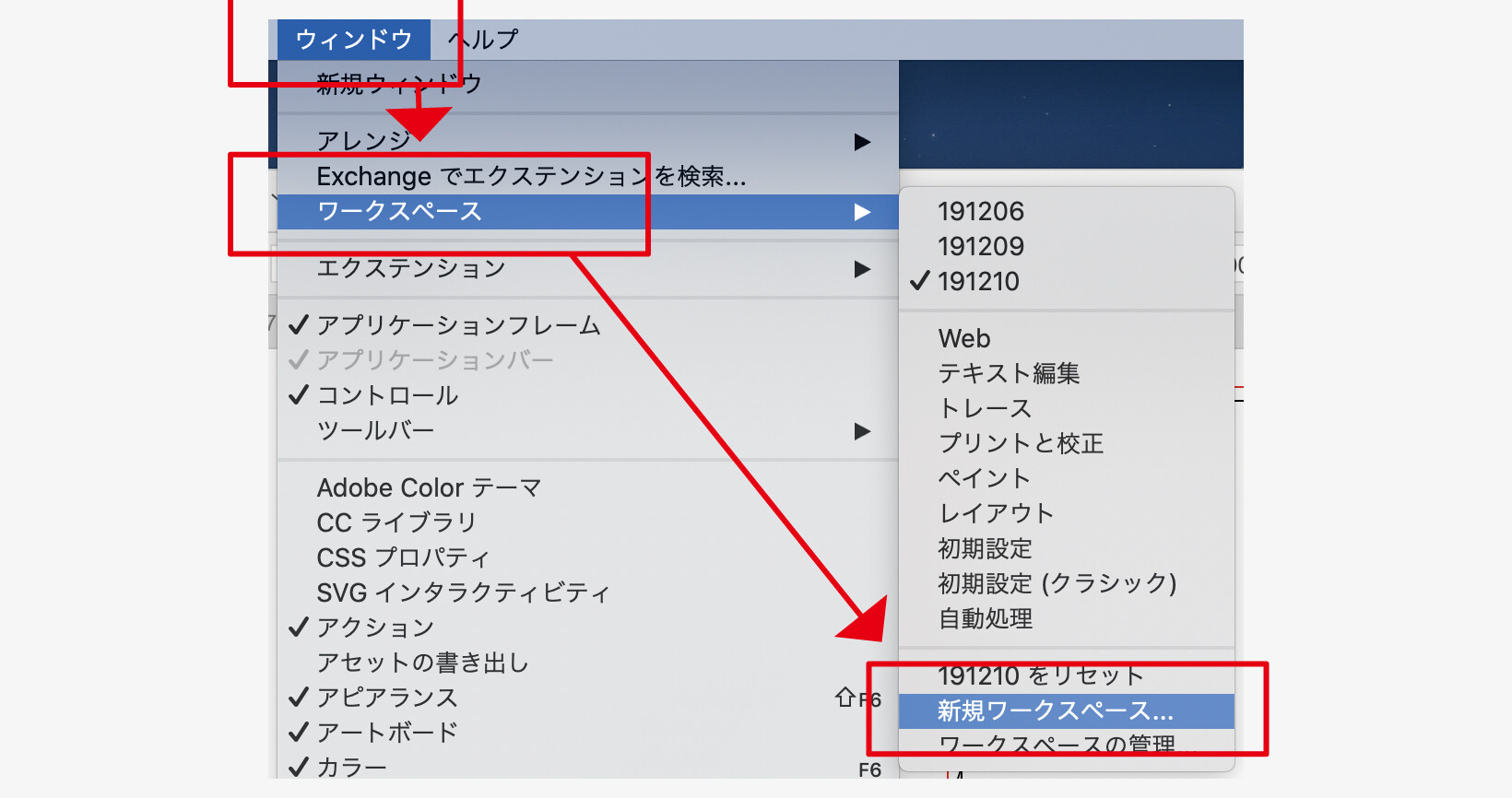Toggle the アピアランス panel visibility
The image size is (1512, 798).
coord(387,698)
